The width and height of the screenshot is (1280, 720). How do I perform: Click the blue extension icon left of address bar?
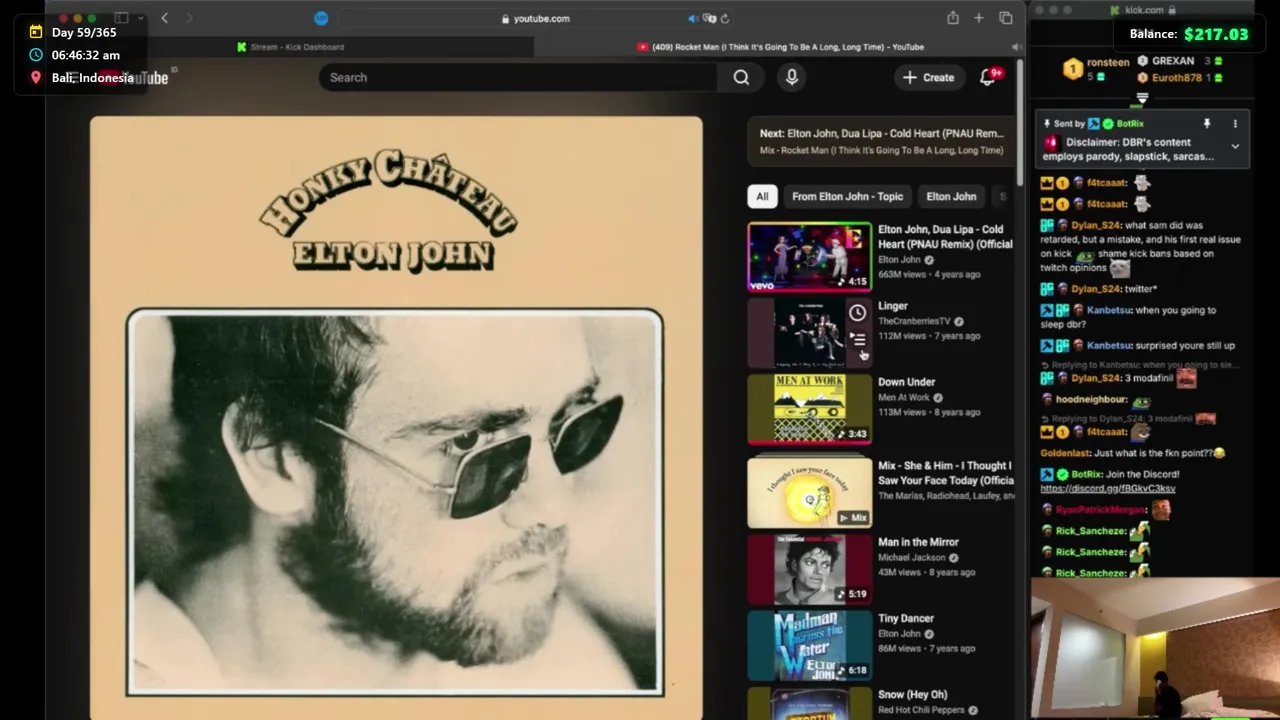pyautogui.click(x=321, y=18)
